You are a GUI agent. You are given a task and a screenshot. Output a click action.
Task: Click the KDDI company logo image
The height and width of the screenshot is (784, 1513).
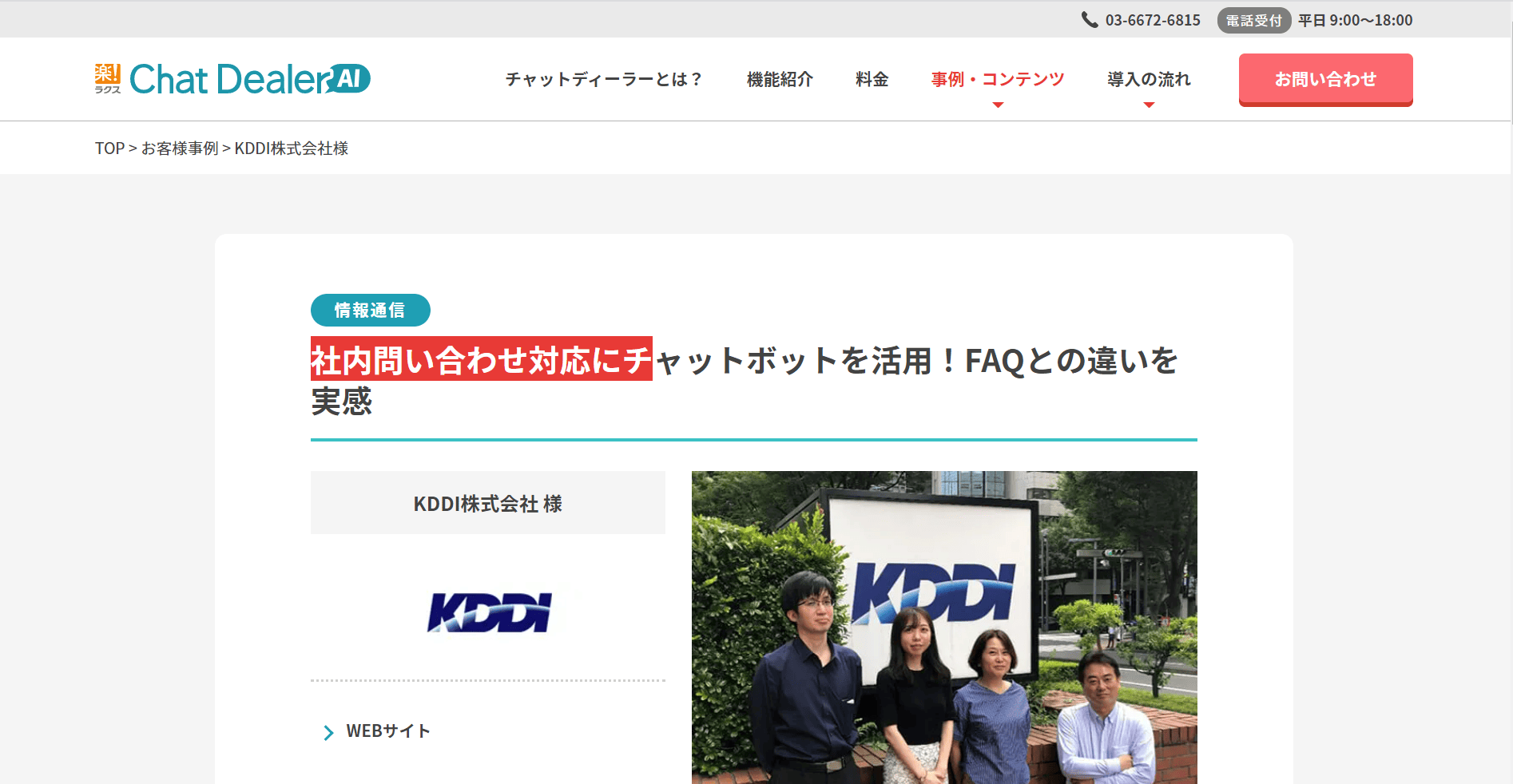click(x=488, y=613)
